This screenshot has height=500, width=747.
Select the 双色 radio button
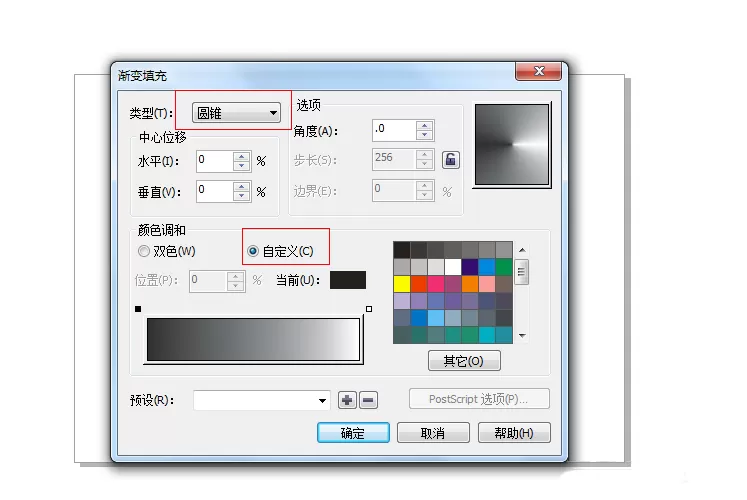click(x=144, y=251)
